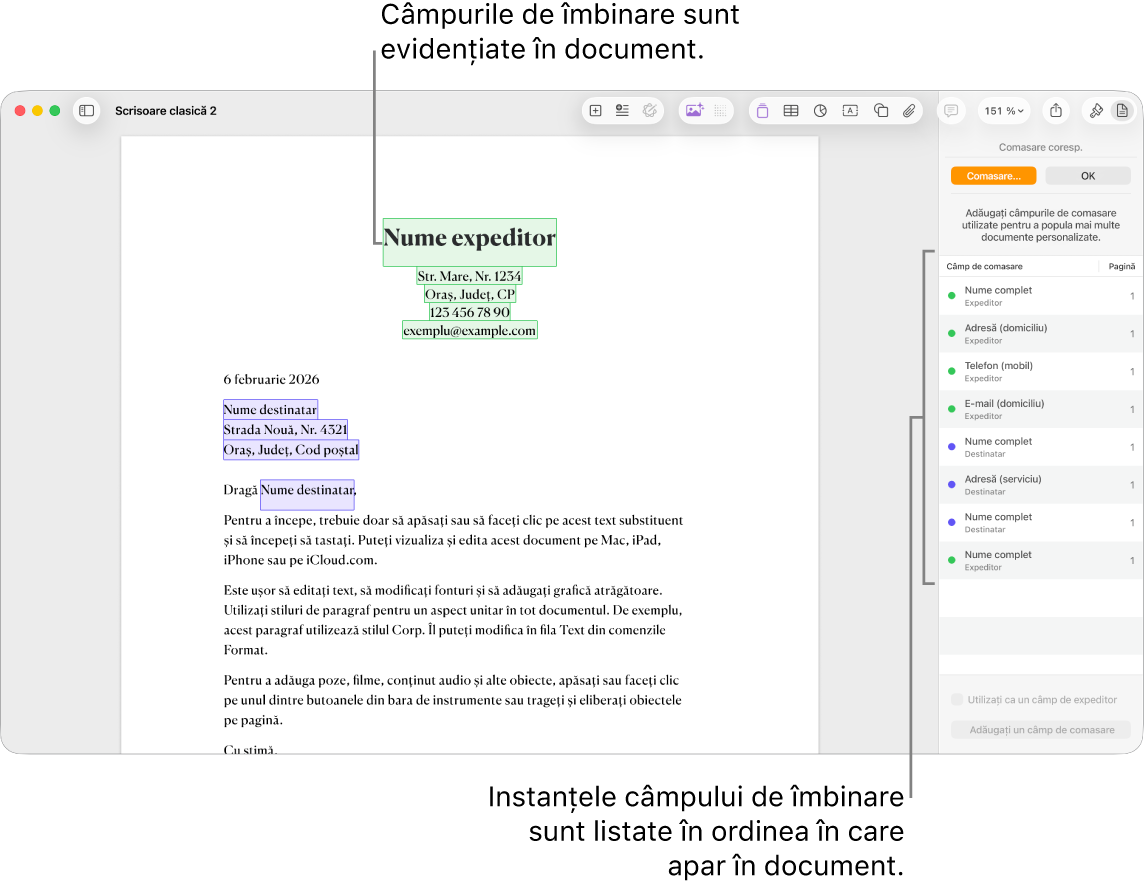1144x886 pixels.
Task: Click the Comasare... button
Action: (x=993, y=176)
